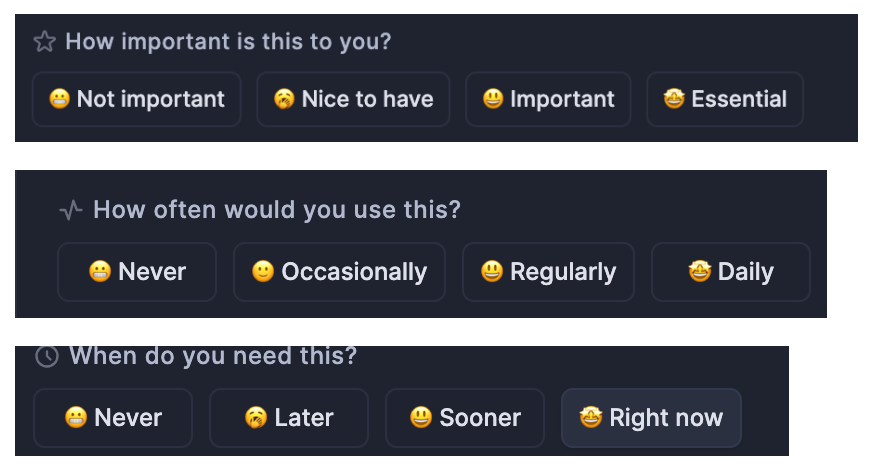Pick the Essential importance option
The image size is (870, 468).
pyautogui.click(x=725, y=99)
